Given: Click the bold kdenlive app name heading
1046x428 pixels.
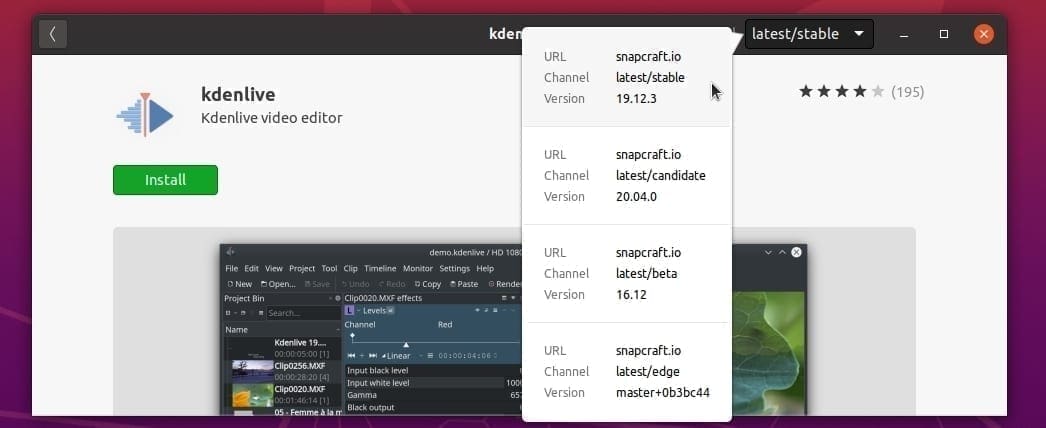Looking at the screenshot, I should [238, 94].
